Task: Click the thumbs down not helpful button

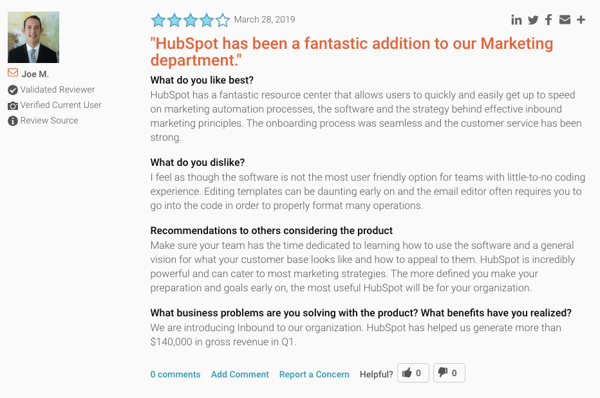Action: click(x=449, y=373)
